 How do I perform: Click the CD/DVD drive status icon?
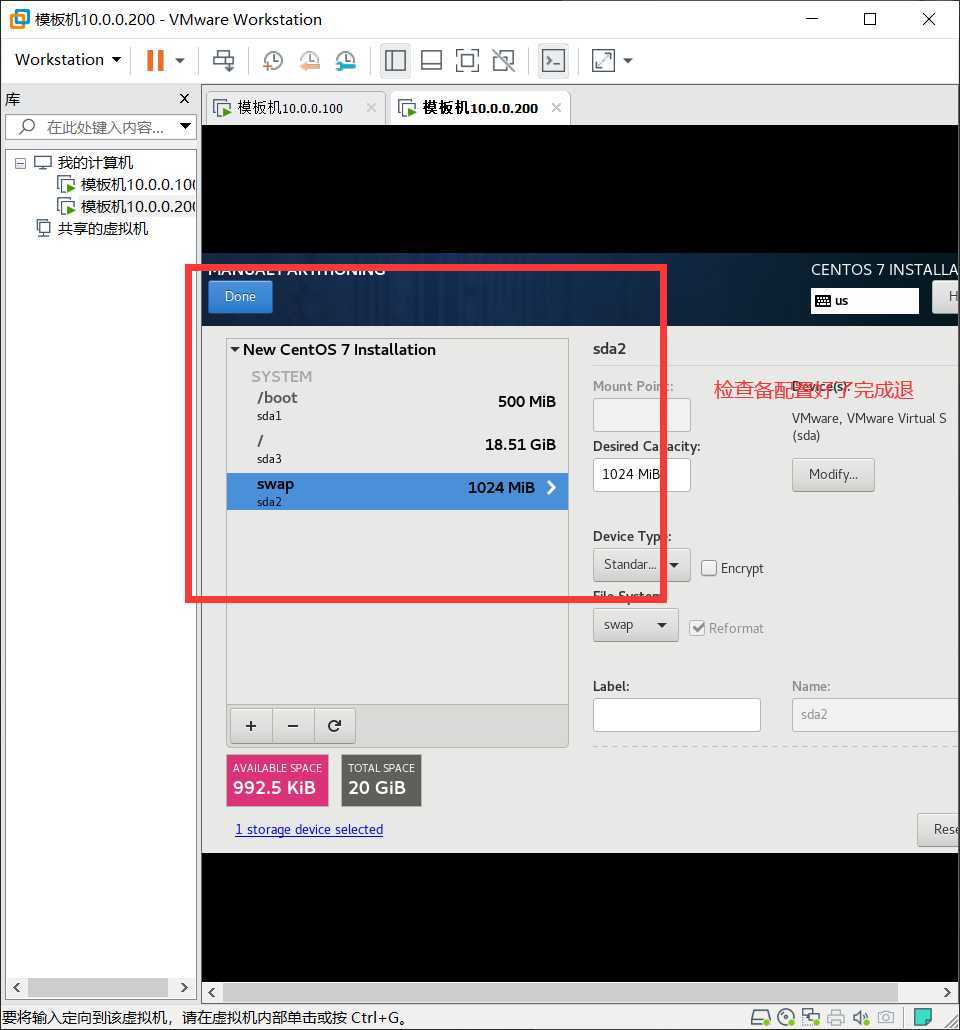(x=786, y=1018)
